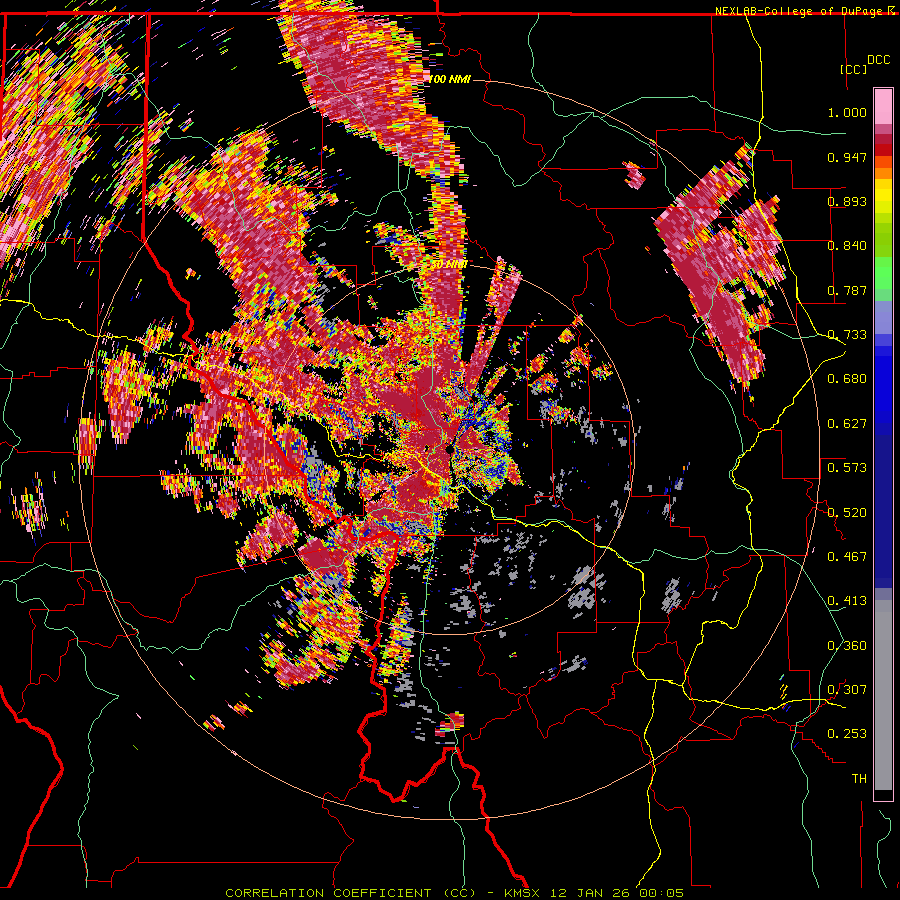Click the 0.893 legend value
900x900 pixels.
[847, 201]
